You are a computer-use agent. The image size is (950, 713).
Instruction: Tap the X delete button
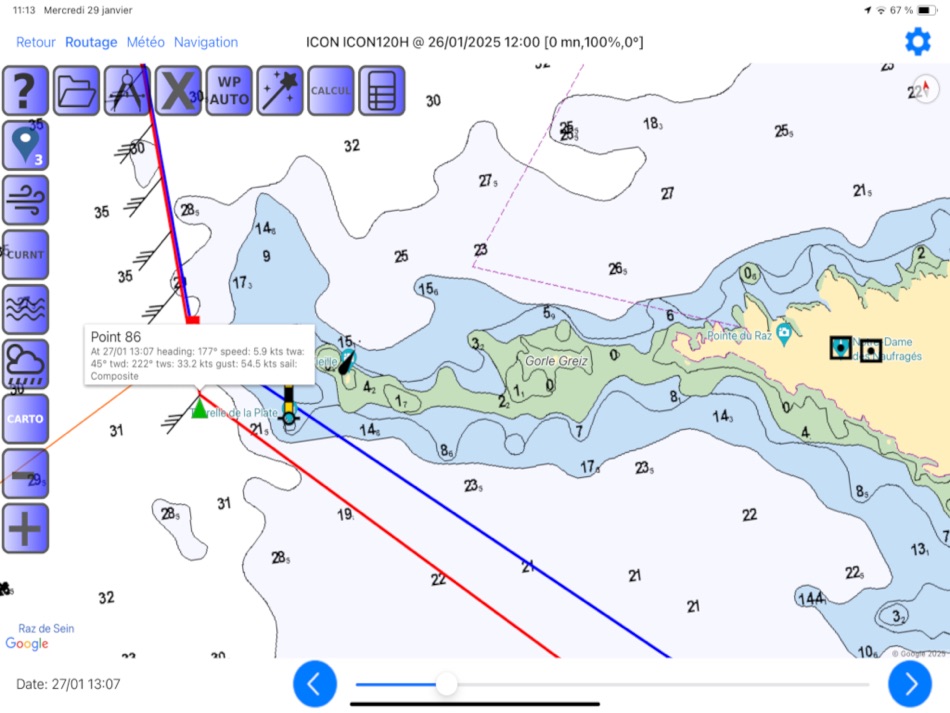[178, 90]
